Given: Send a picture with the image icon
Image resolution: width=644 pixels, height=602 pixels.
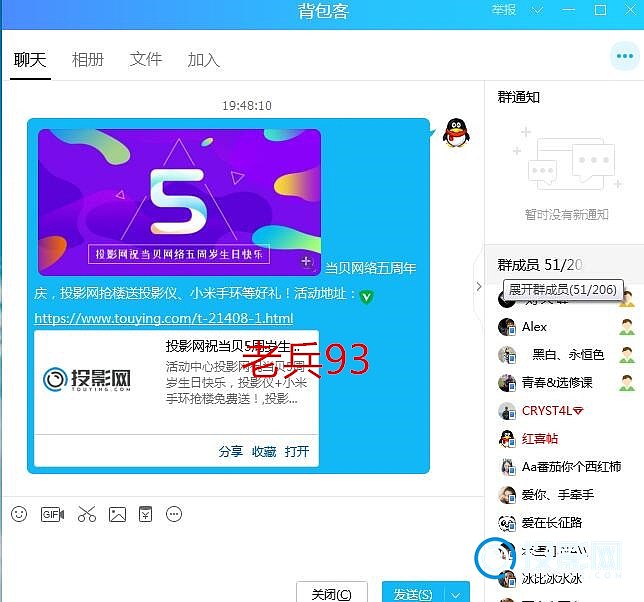Looking at the screenshot, I should click(117, 514).
